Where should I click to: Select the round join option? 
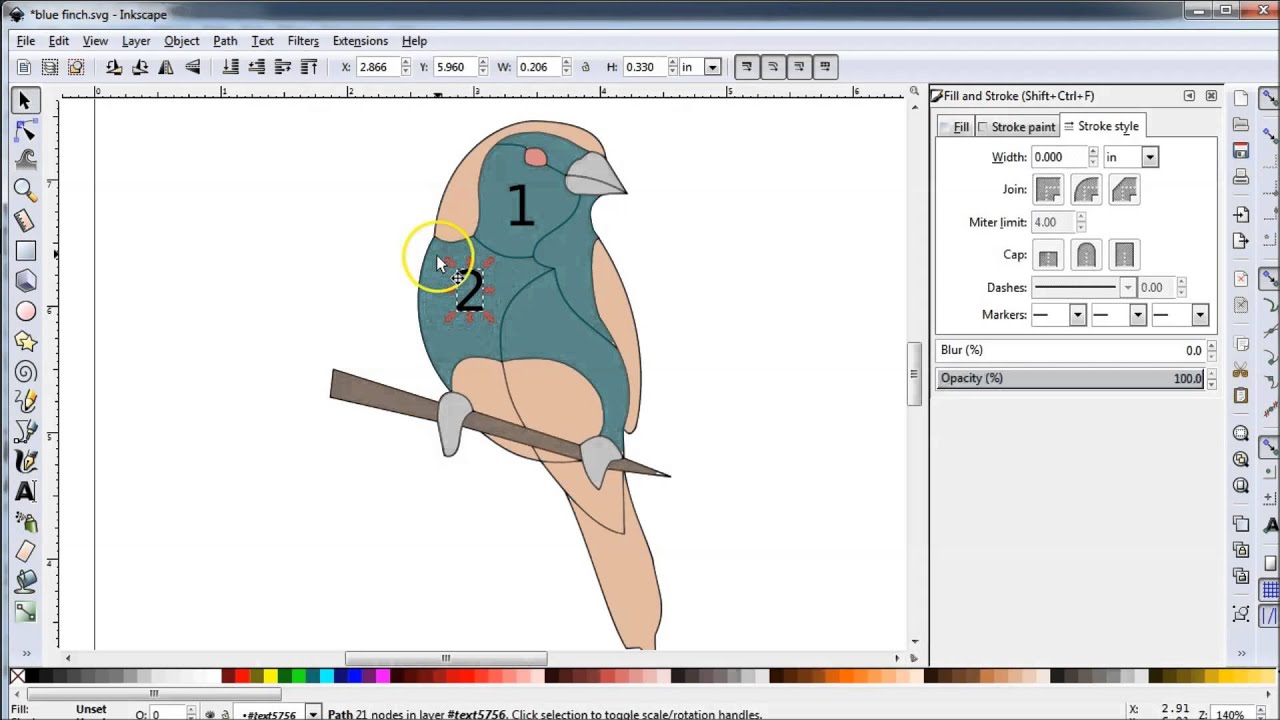point(1086,189)
